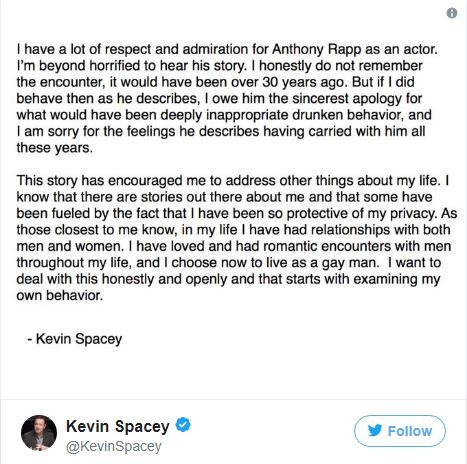This screenshot has height=464, width=467.
Task: Click the '- Kevin Spacey' signature line
Action: [x=75, y=339]
